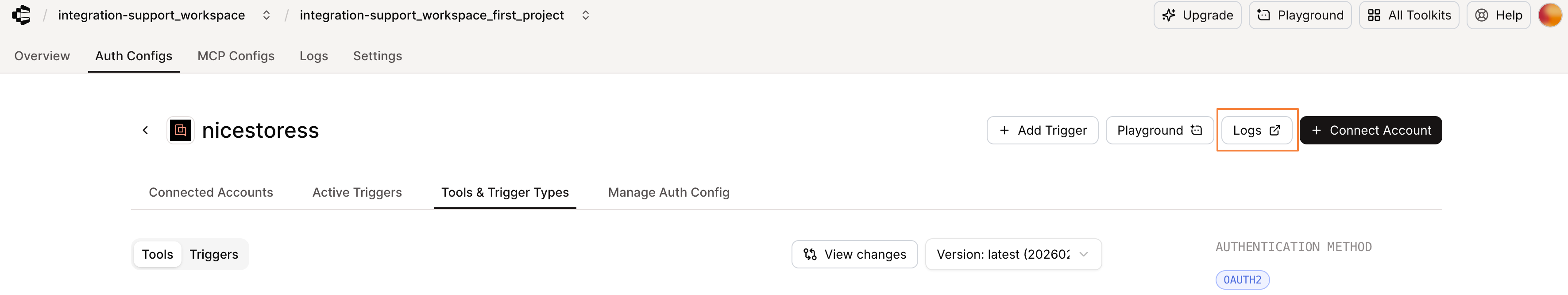This screenshot has width=1568, height=295.
Task: Click the Connect Account button
Action: click(1370, 130)
